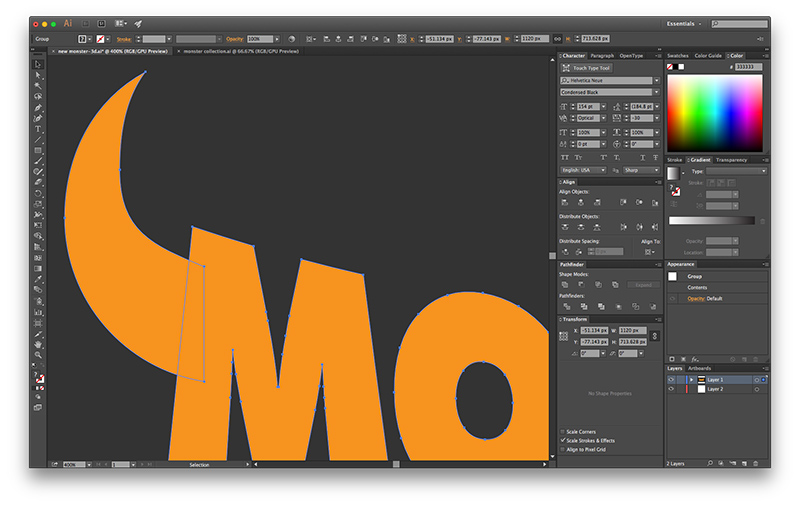800x508 pixels.
Task: Select the Type tool in the toolbar
Action: click(x=39, y=129)
